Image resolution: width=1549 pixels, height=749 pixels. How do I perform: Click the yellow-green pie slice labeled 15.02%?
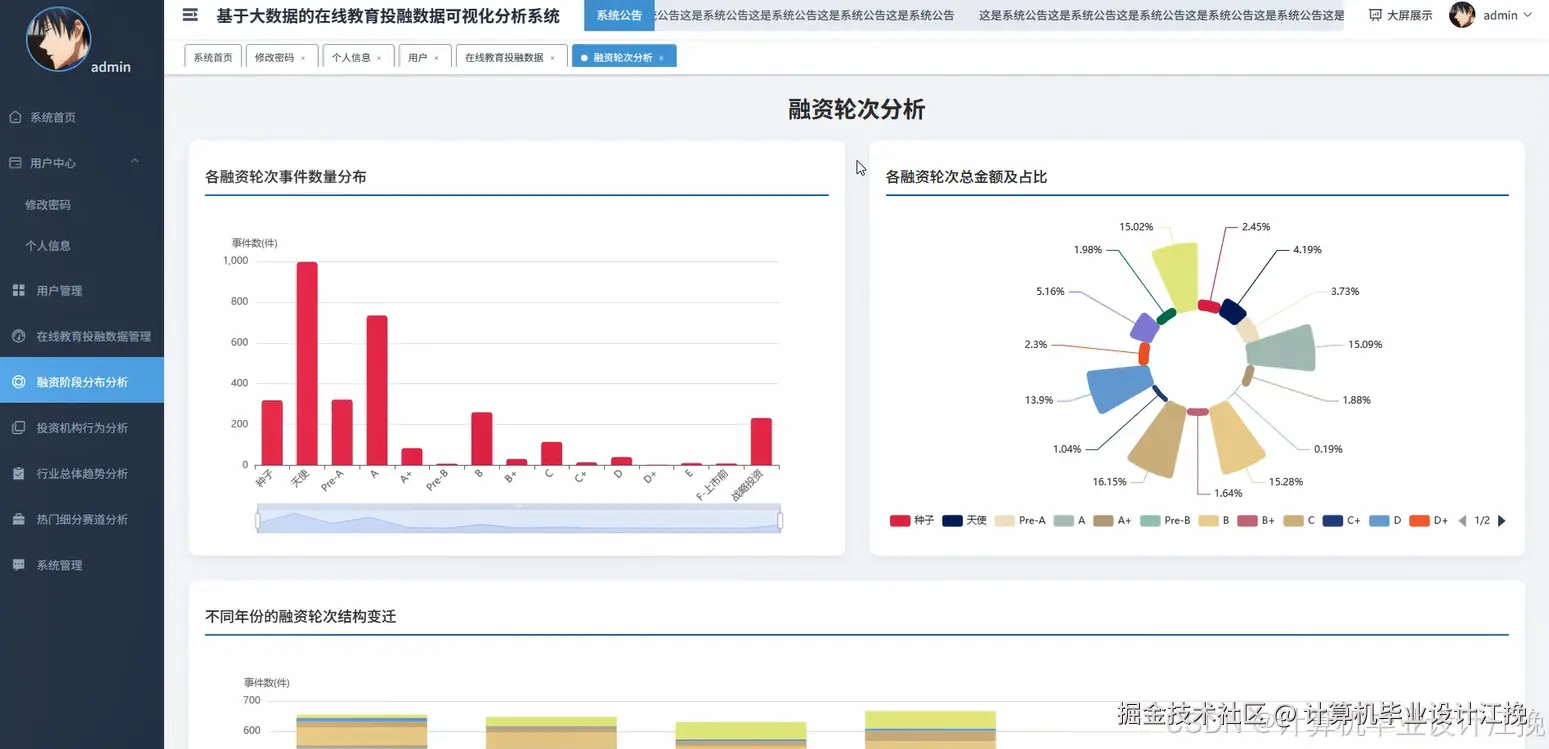[x=1176, y=277]
